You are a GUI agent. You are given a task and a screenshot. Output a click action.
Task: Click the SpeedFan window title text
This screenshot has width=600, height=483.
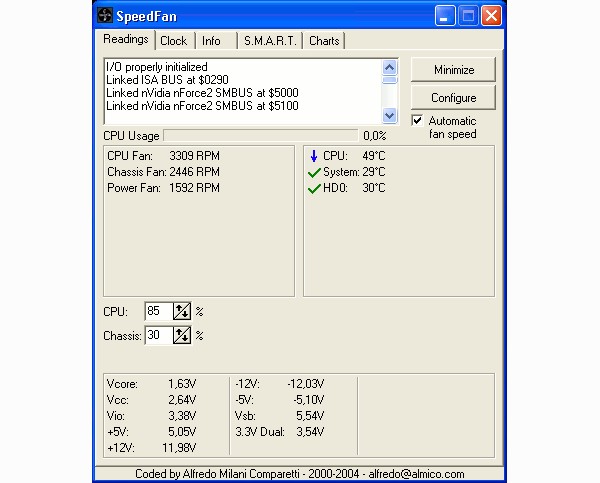147,16
